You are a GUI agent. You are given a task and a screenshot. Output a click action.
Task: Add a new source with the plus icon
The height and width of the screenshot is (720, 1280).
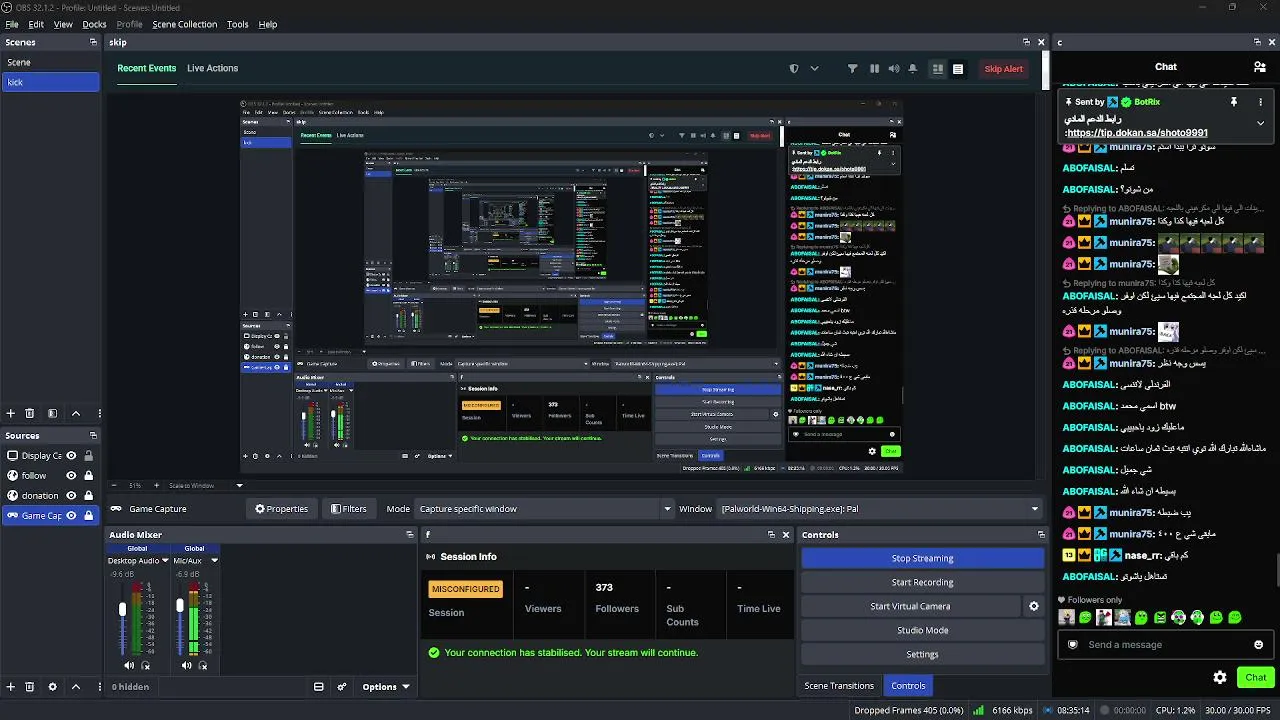point(11,687)
